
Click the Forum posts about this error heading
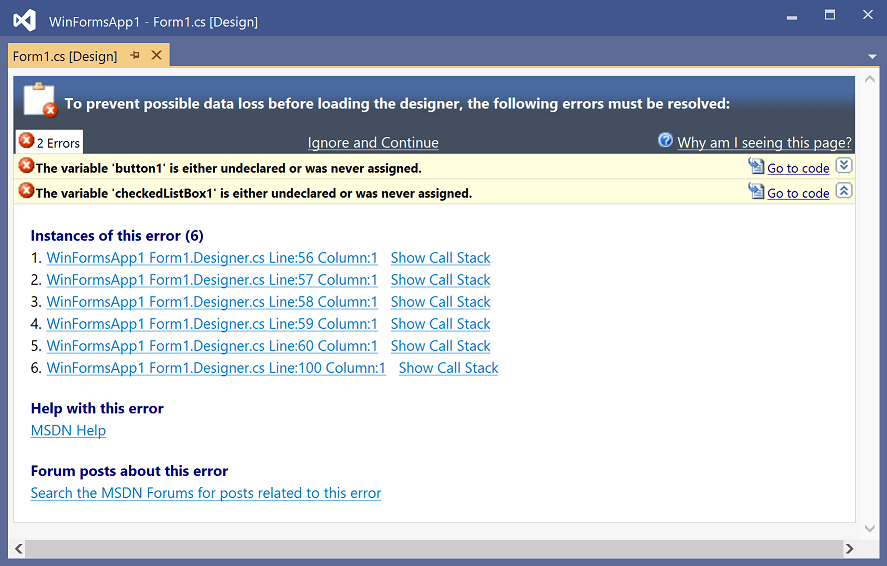click(130, 471)
